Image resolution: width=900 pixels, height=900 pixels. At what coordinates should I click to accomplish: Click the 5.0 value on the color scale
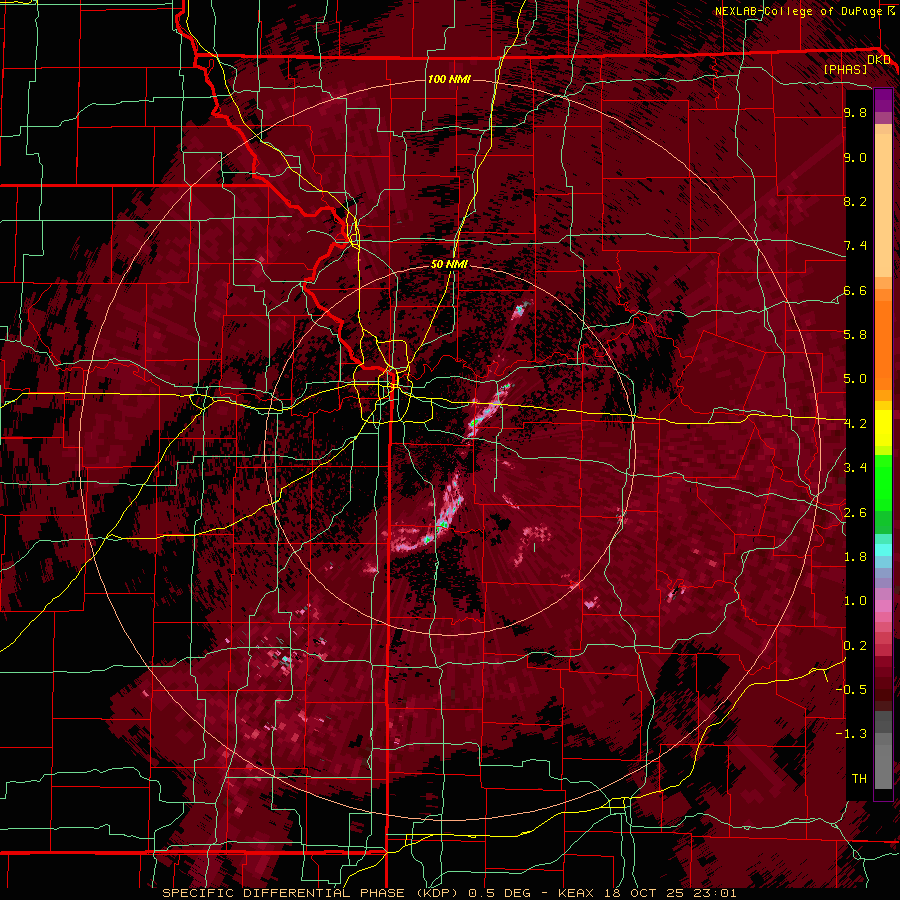click(x=855, y=379)
